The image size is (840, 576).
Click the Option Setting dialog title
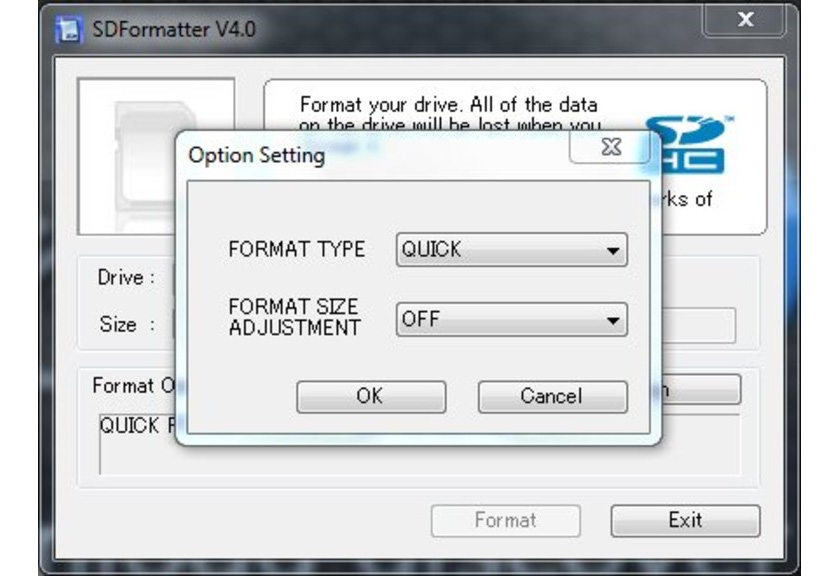pos(257,155)
